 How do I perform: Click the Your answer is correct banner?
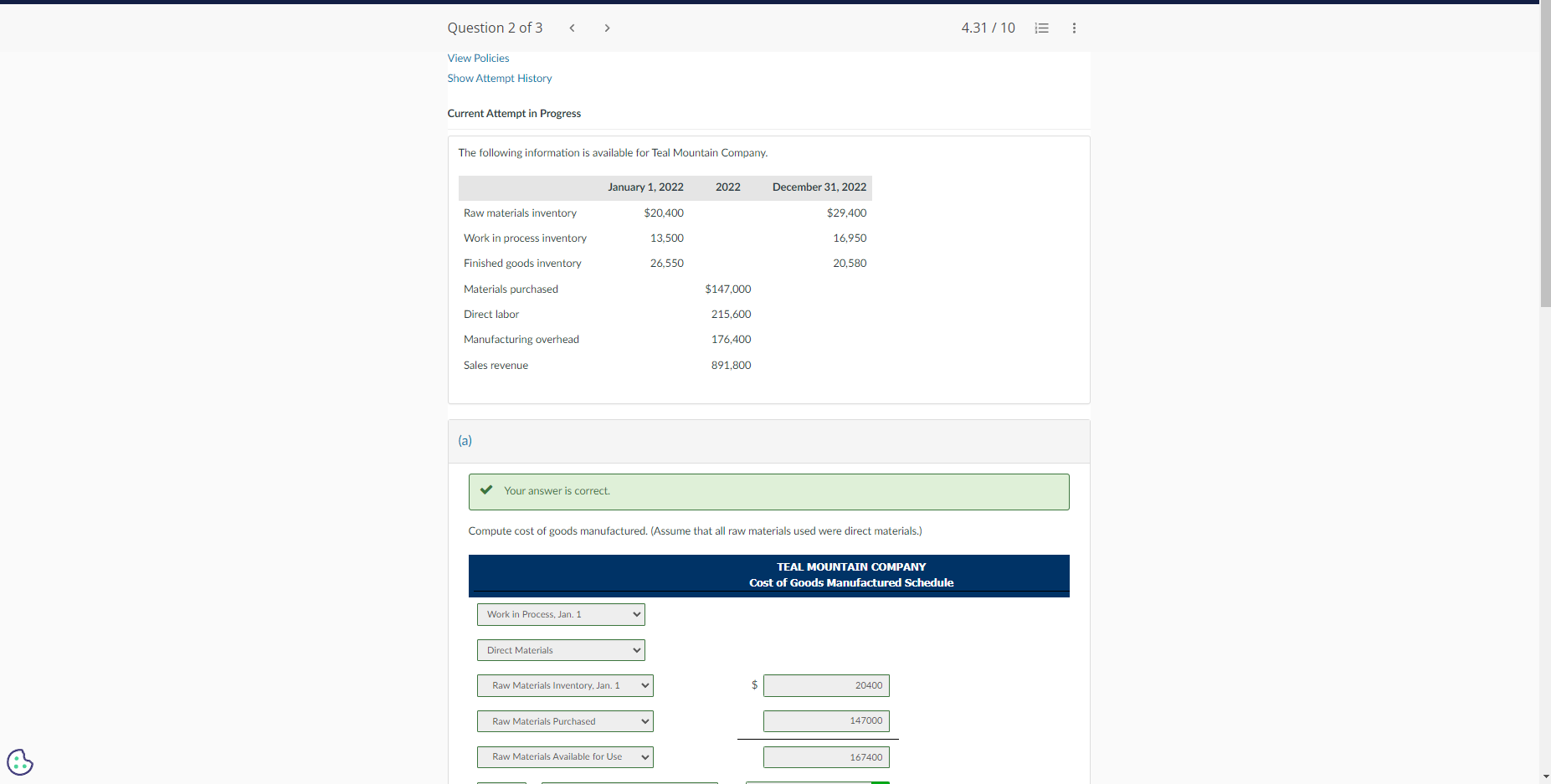coord(768,491)
